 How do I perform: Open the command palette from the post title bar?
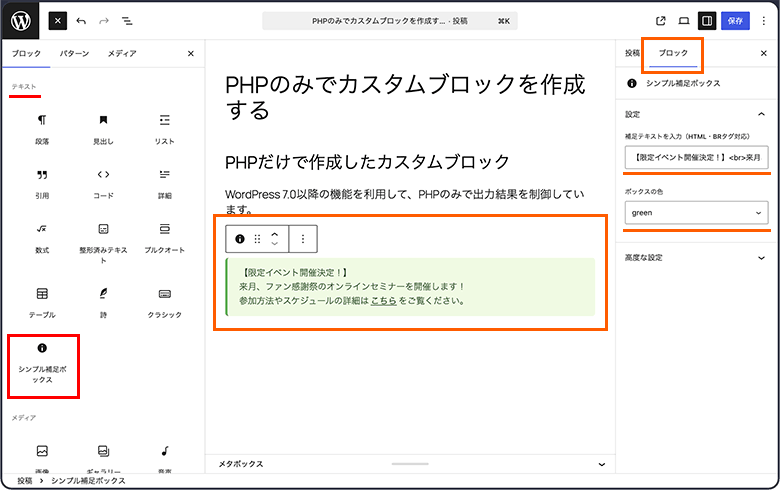[390, 21]
